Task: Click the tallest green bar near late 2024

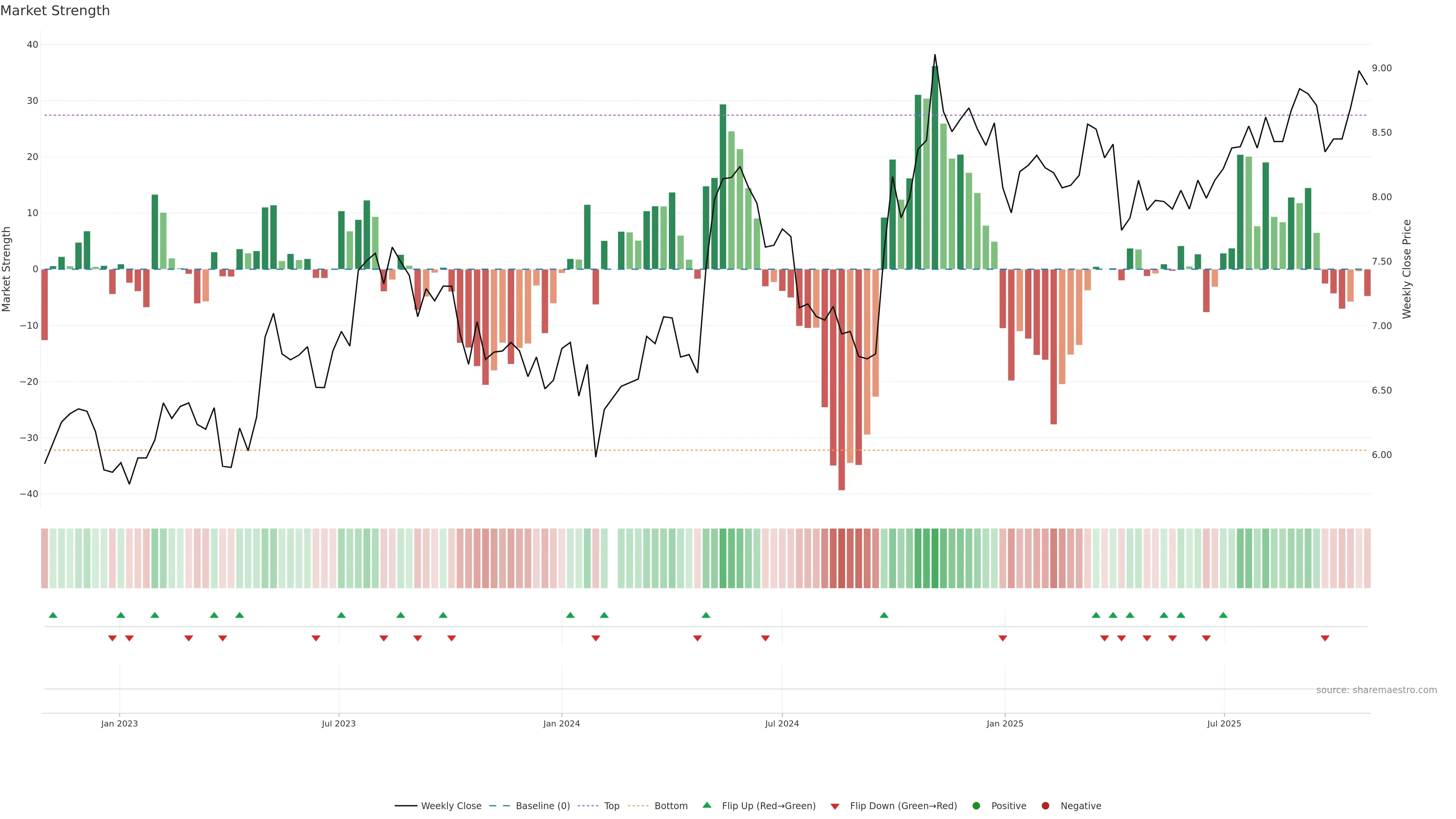Action: pyautogui.click(x=935, y=169)
